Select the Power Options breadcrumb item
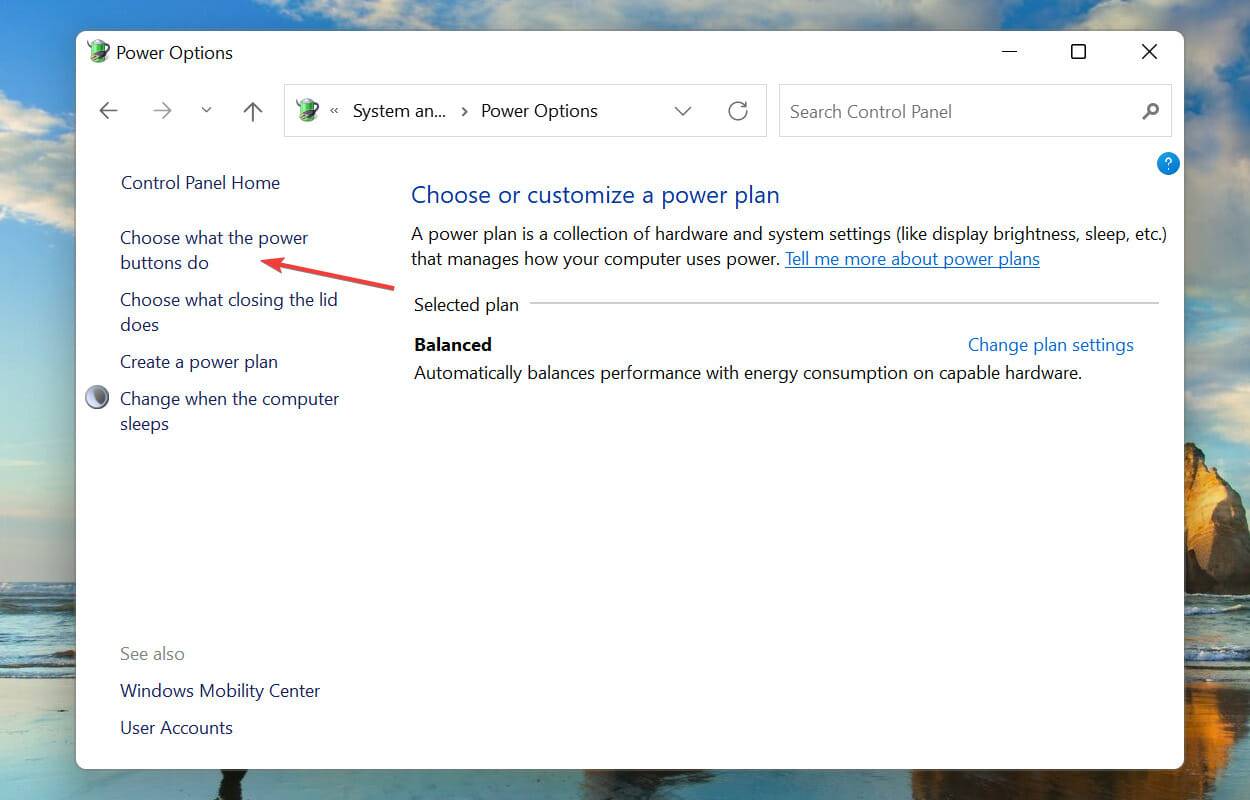This screenshot has height=800, width=1250. (539, 110)
